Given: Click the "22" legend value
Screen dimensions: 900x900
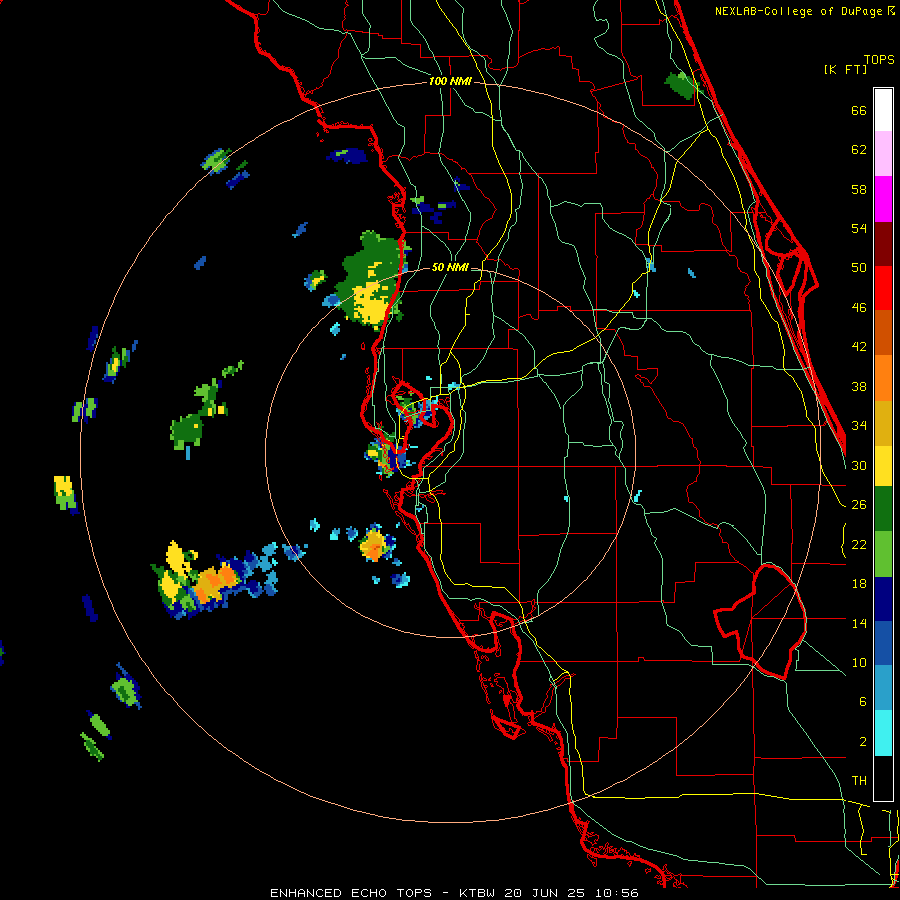Looking at the screenshot, I should [x=859, y=544].
